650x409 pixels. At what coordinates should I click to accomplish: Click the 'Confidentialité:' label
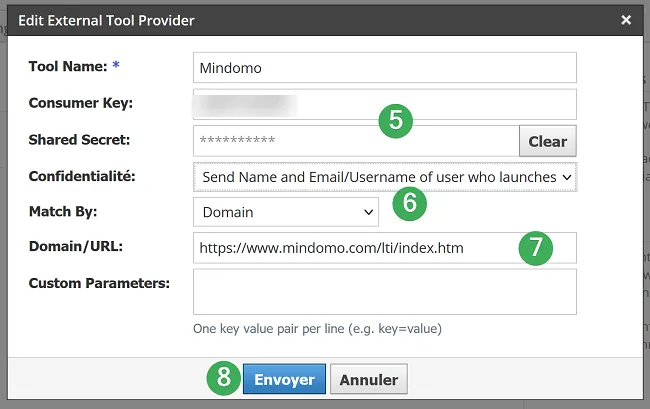click(82, 176)
